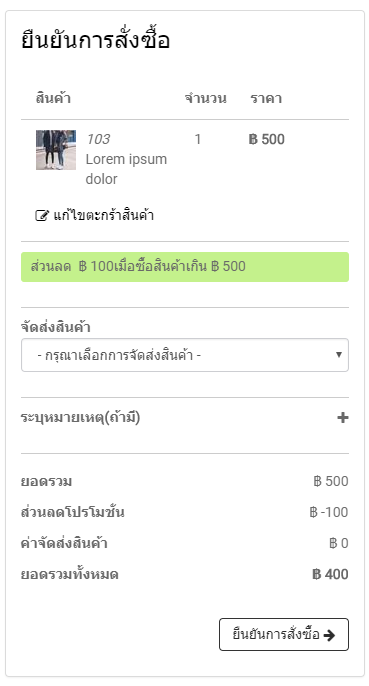369x686 pixels.
Task: Click the ค่าจัดส่งสินค้า shipping fee value
Action: click(x=339, y=543)
